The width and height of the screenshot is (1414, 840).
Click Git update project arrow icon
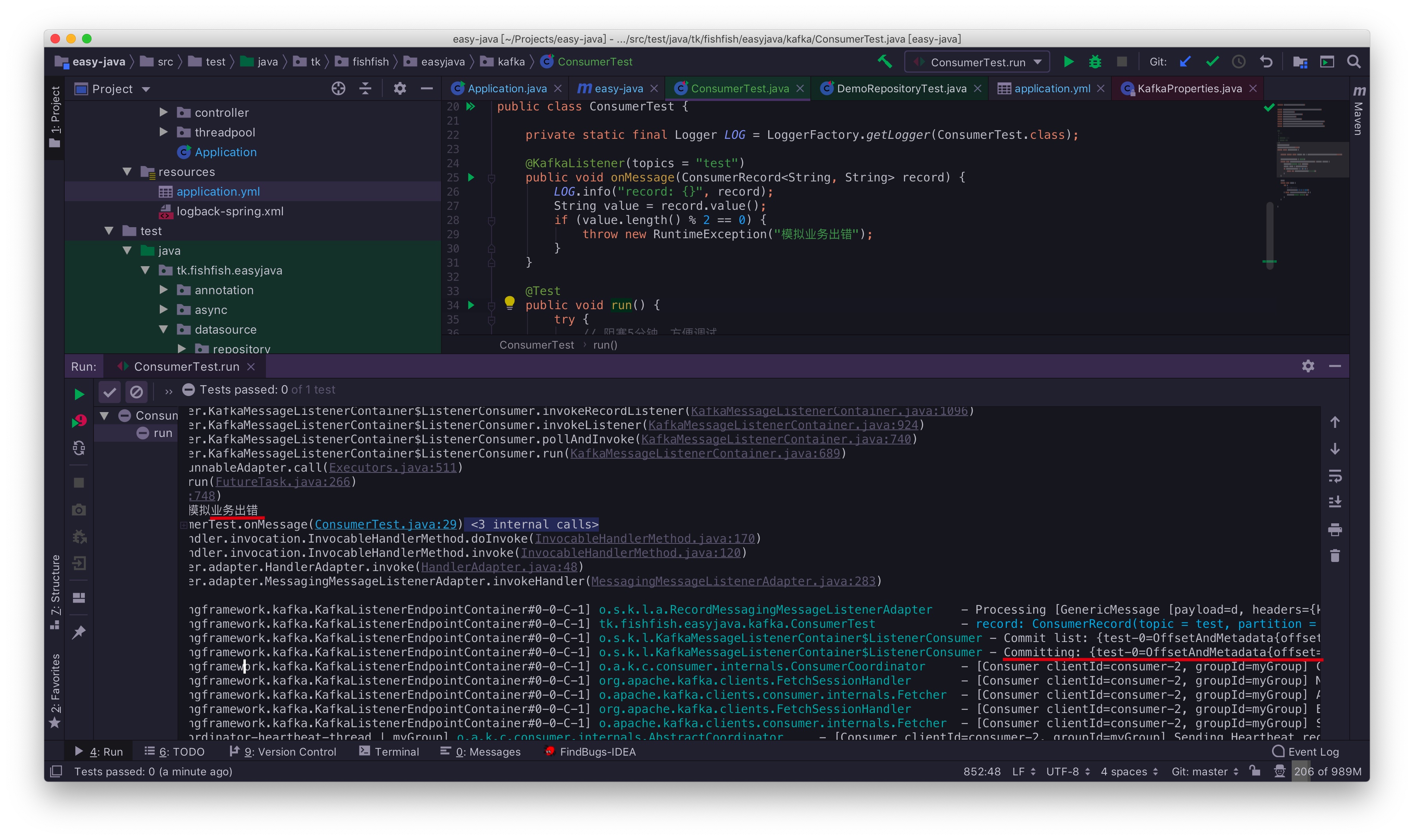click(1185, 62)
